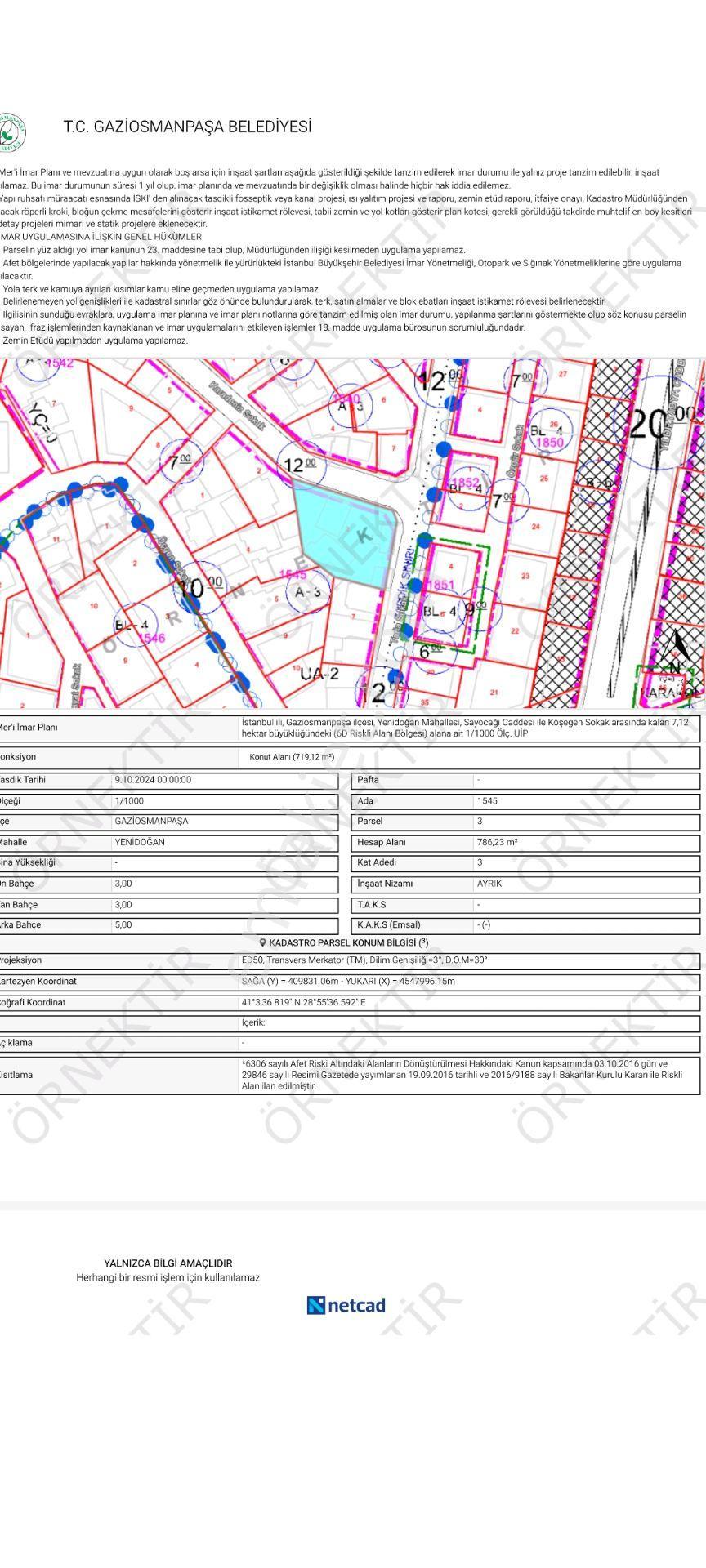Click the İnşaat Nizamı value AYRIK

489,884
